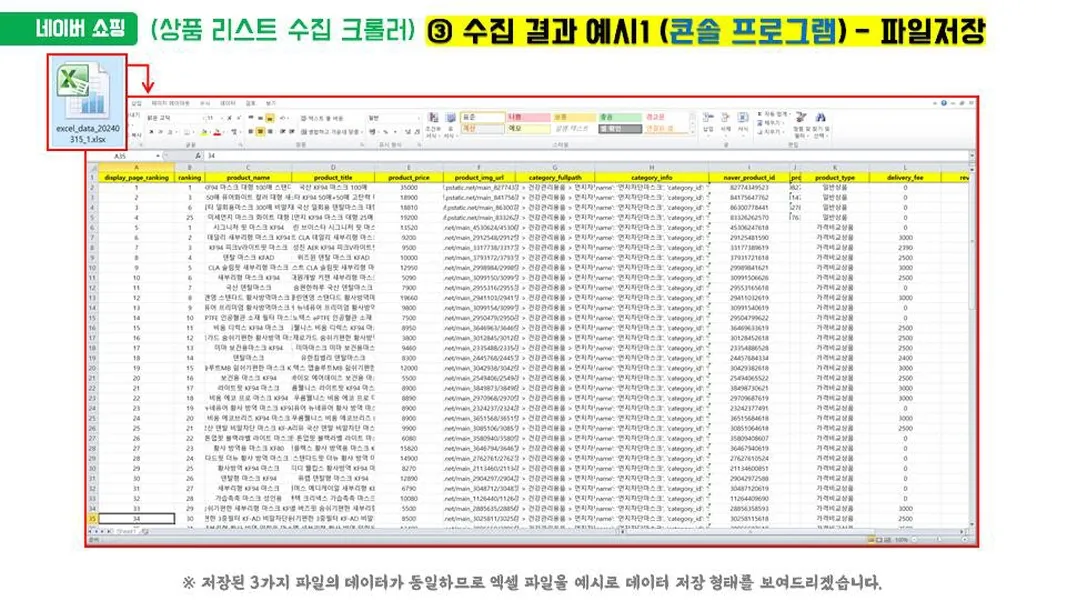Click the text orientation icon
The height and width of the screenshot is (600, 1066).
point(283,118)
